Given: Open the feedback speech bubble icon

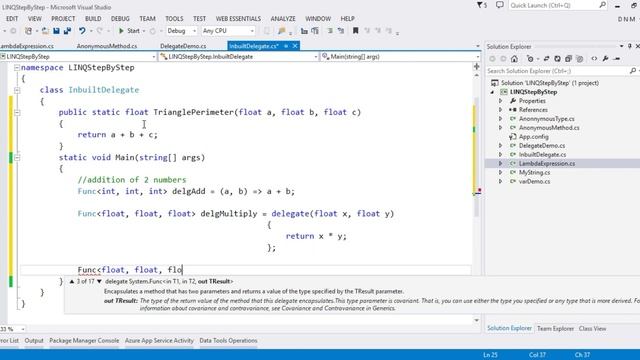Looking at the screenshot, I should click(x=500, y=5).
